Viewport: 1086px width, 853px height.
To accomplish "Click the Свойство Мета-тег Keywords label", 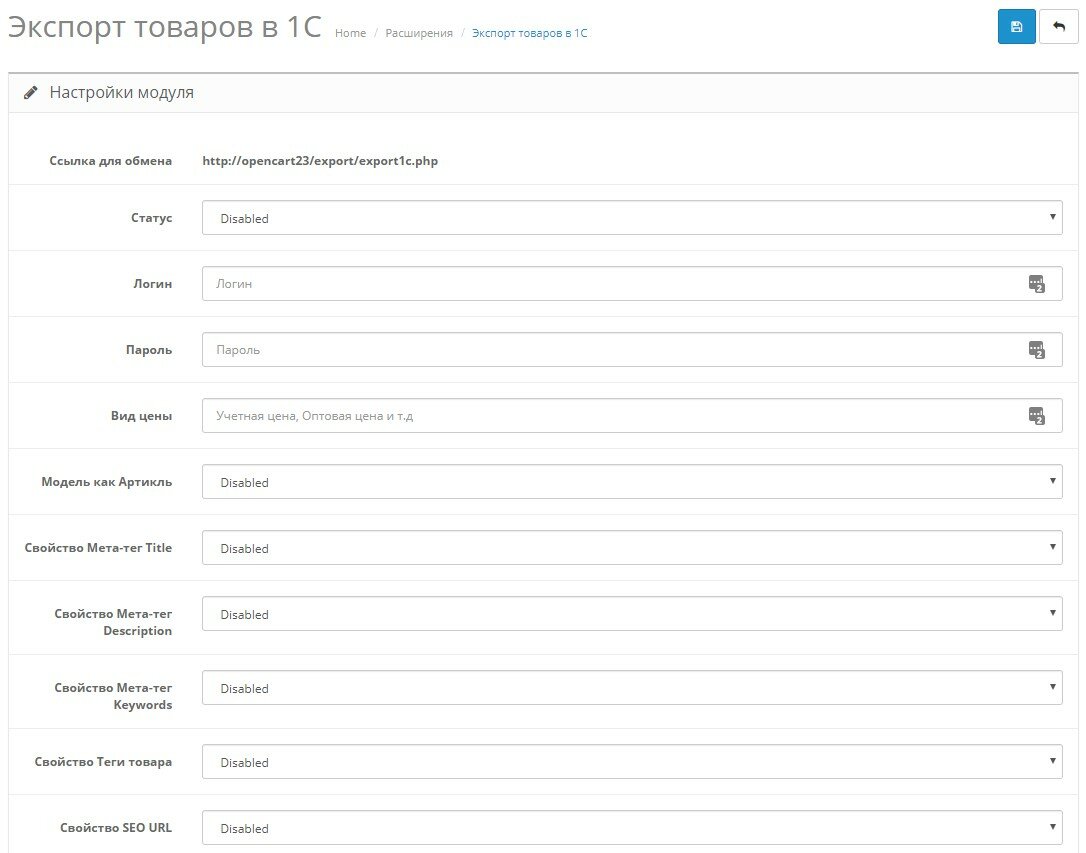I will coord(114,696).
